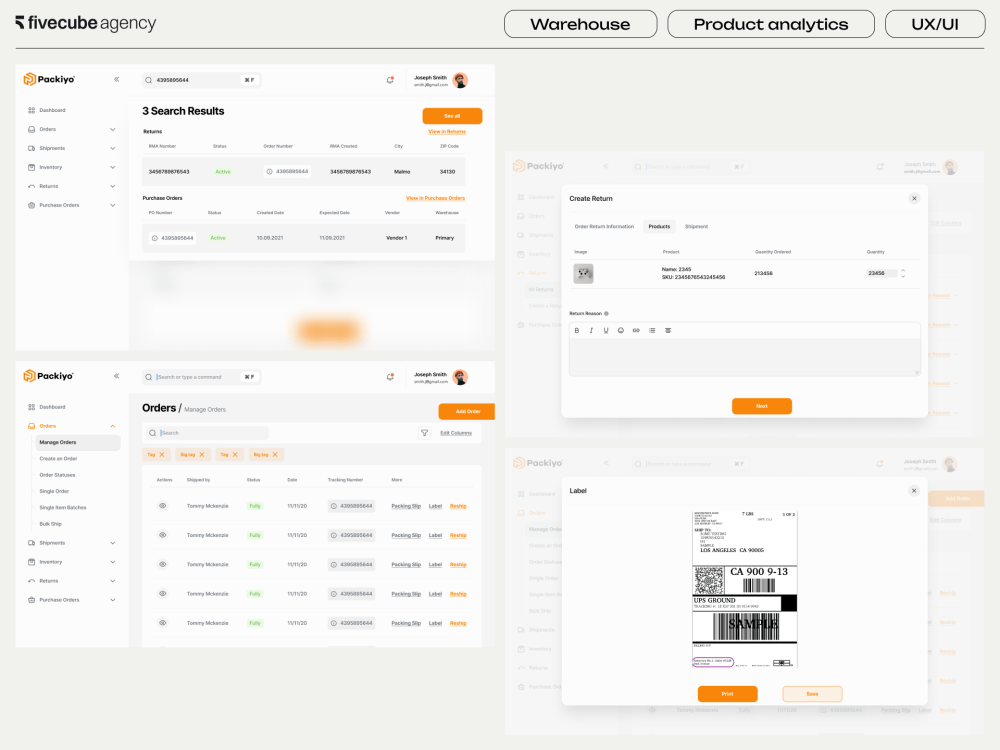Screen dimensions: 1000x750
Task: Switch to Order Return Information tab
Action: pos(604,226)
